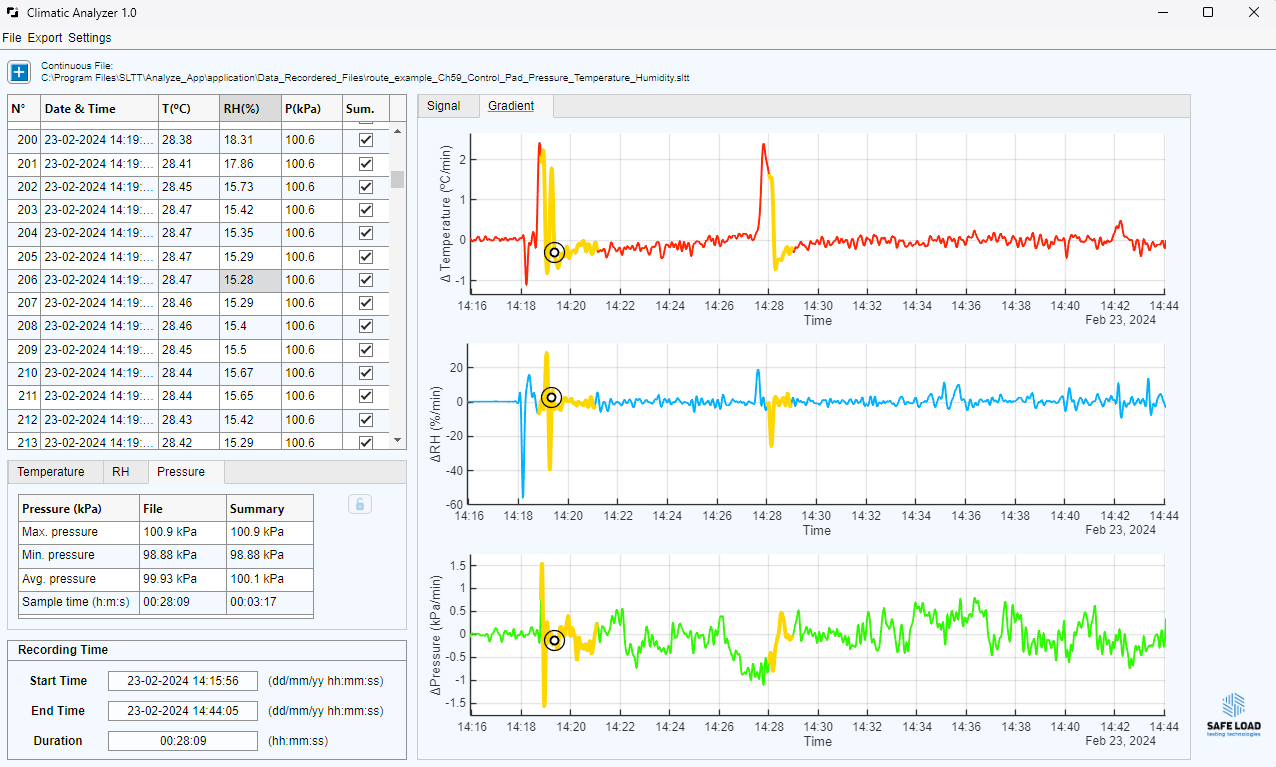Click the Min. pressure file value 98.88 kPa
This screenshot has height=767, width=1276.
pos(183,555)
